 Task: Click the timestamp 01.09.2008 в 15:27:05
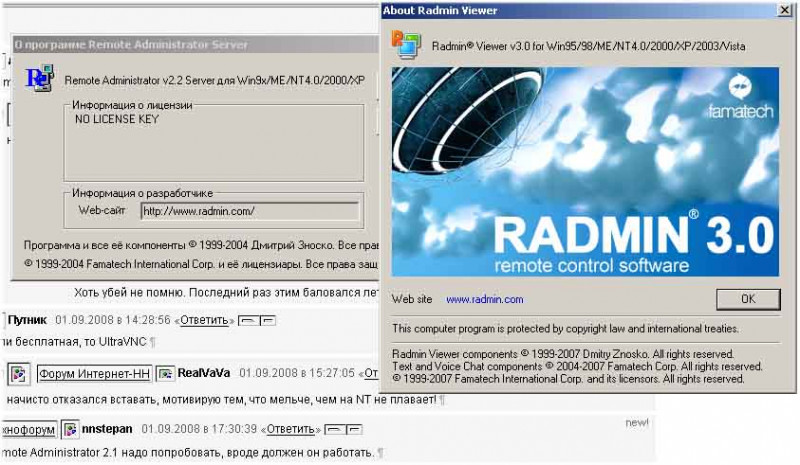tap(297, 373)
